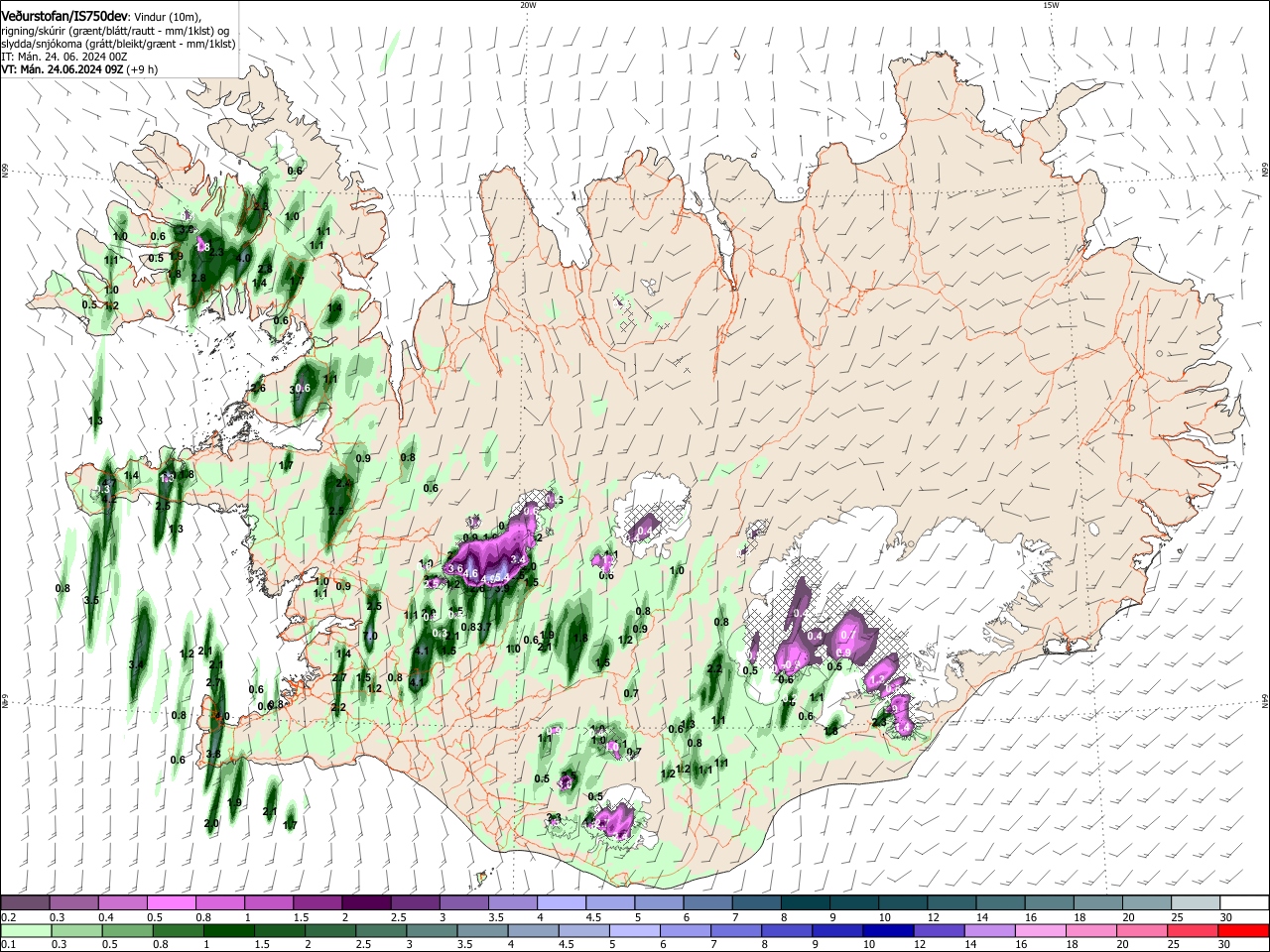Select the IT: Mán. 24. 06. 2024 00Z line

coord(63,57)
